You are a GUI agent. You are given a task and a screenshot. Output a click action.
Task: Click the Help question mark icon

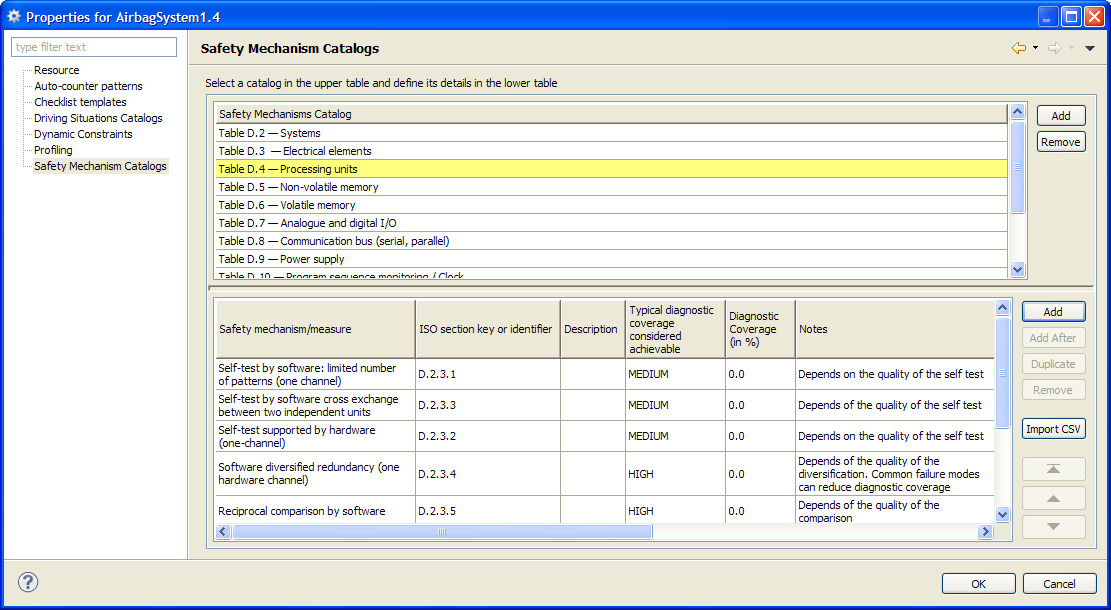[28, 582]
